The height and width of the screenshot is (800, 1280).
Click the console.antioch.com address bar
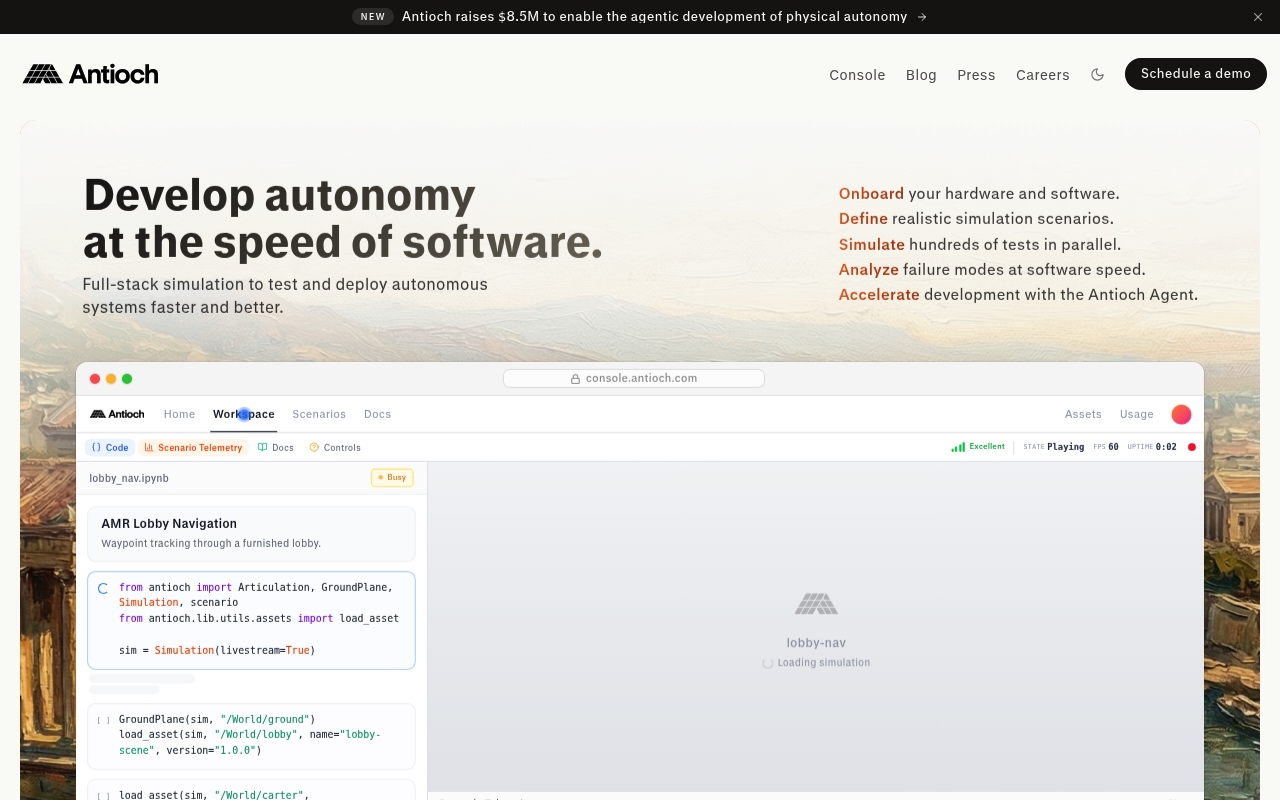[634, 378]
